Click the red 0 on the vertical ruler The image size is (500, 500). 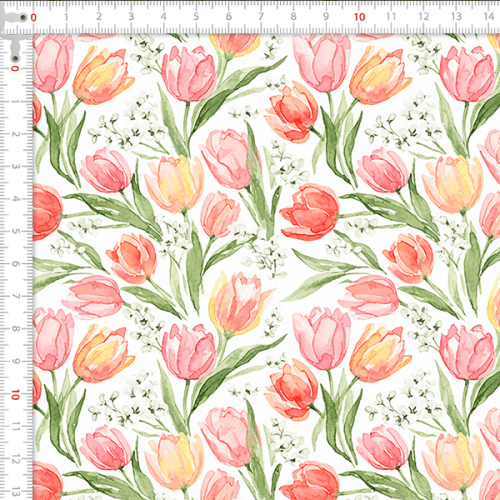click(x=15, y=68)
